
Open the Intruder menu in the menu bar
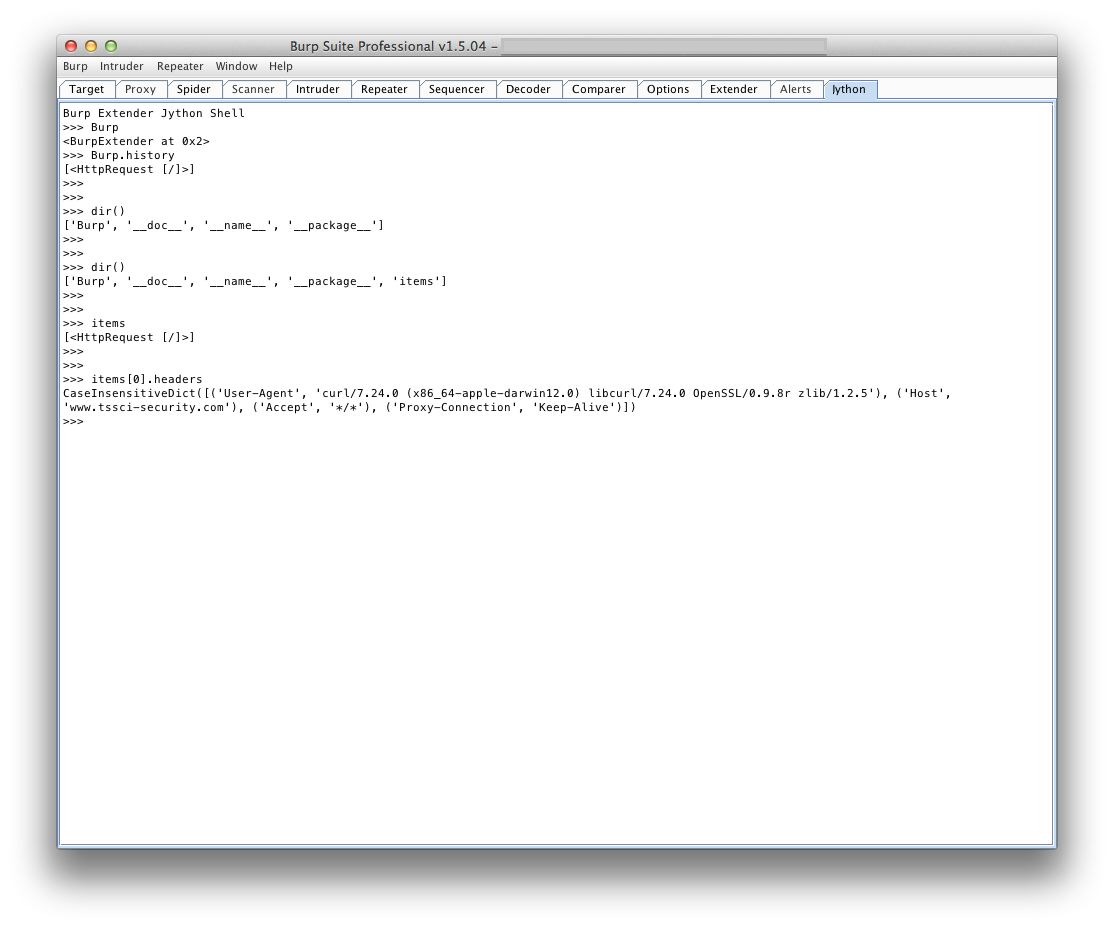[x=121, y=66]
